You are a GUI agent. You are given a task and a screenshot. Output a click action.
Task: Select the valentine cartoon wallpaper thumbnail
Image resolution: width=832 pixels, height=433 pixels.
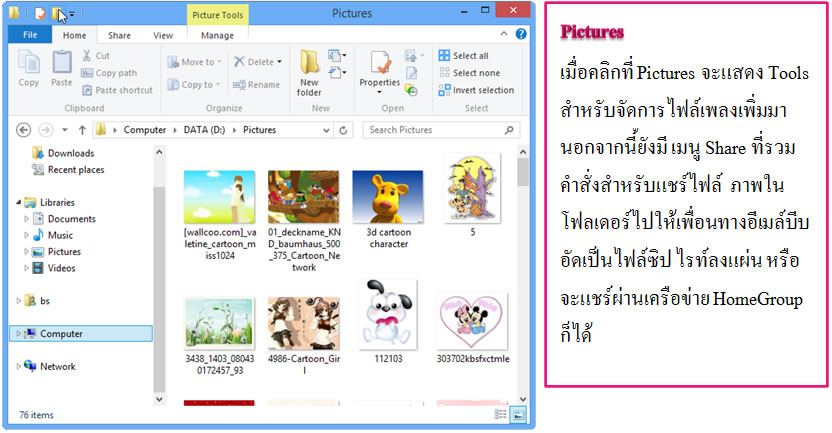coord(219,197)
